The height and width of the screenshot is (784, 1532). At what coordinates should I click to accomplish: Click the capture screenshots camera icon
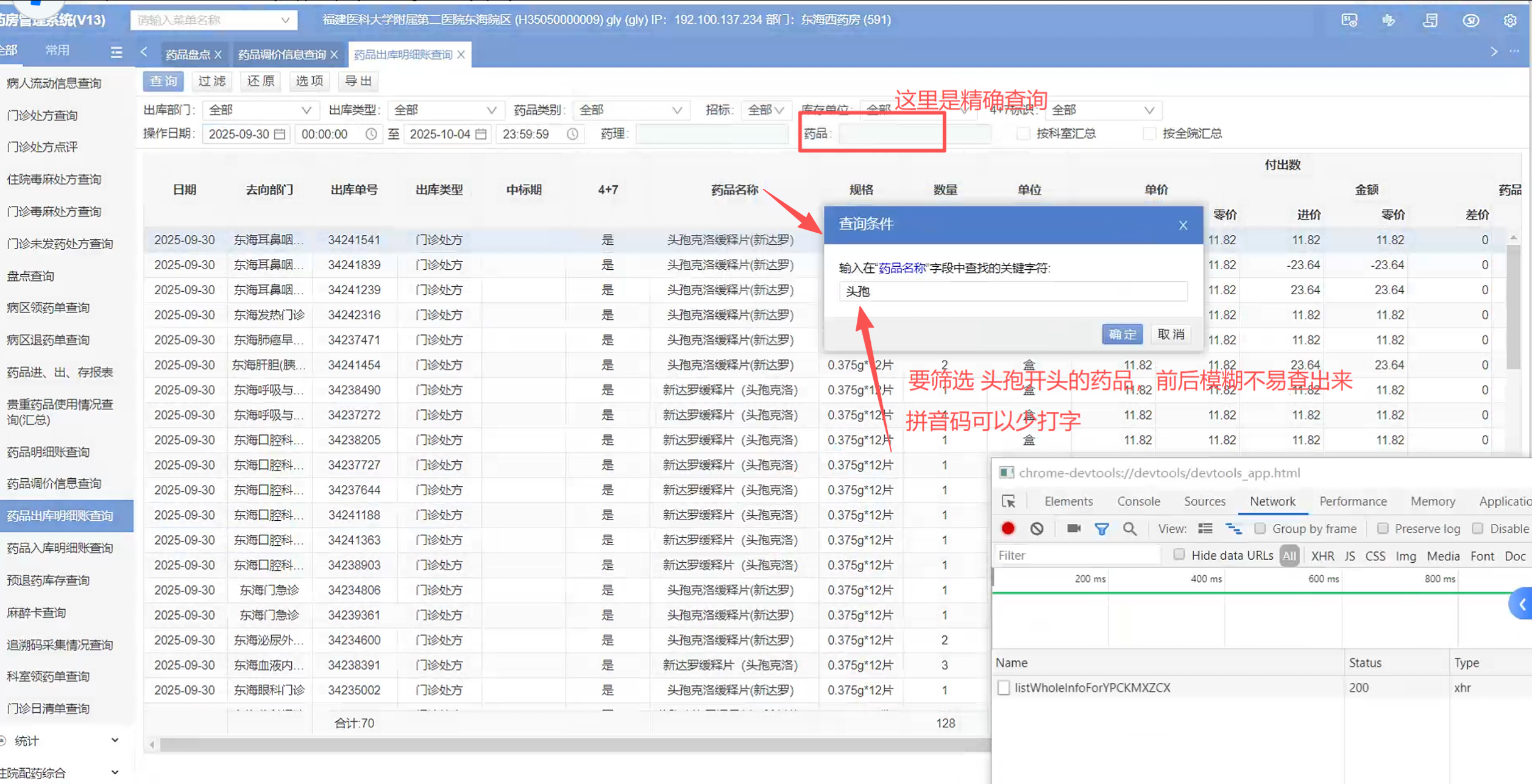pos(1073,528)
